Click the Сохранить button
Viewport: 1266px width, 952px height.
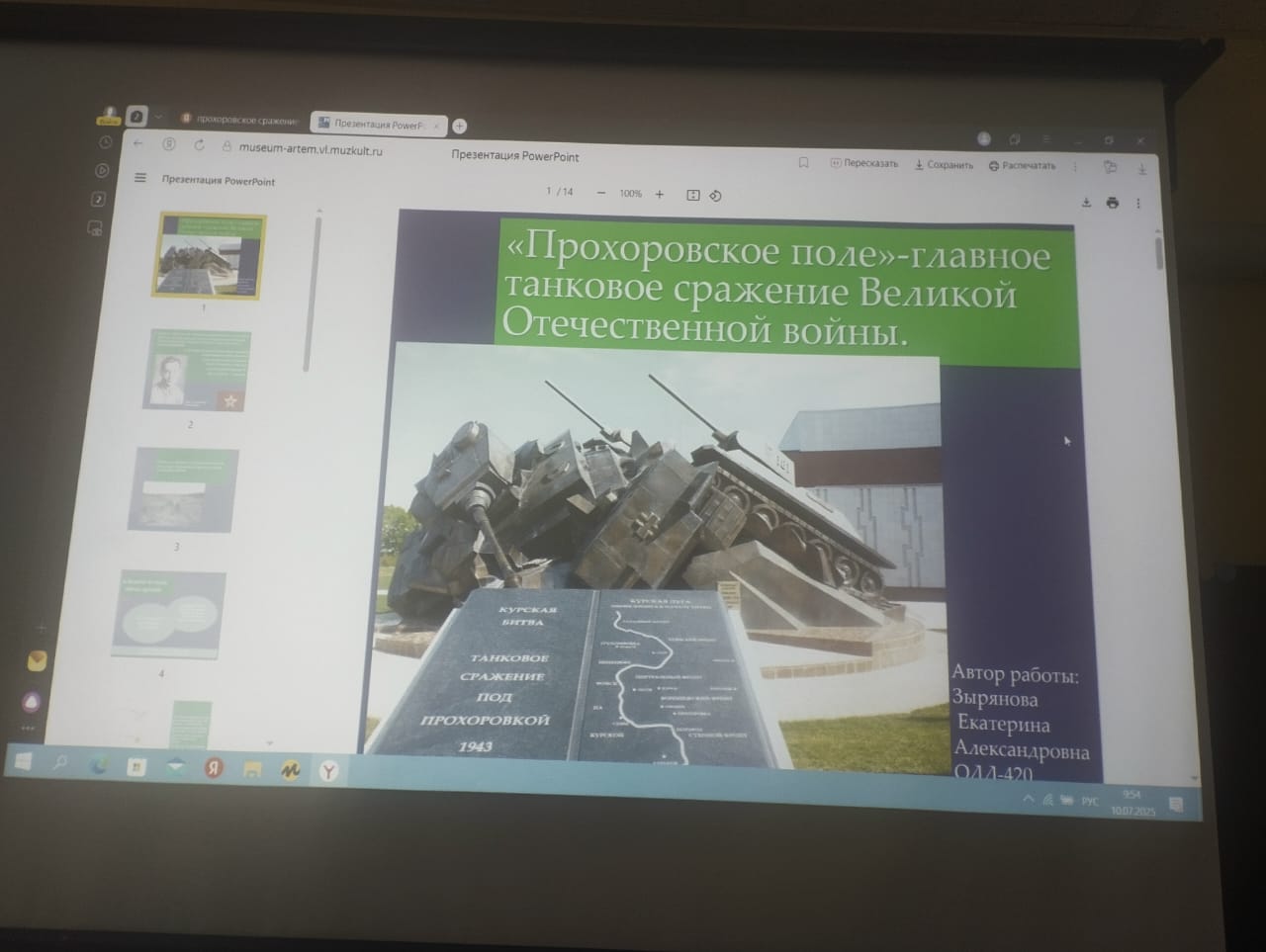(945, 165)
